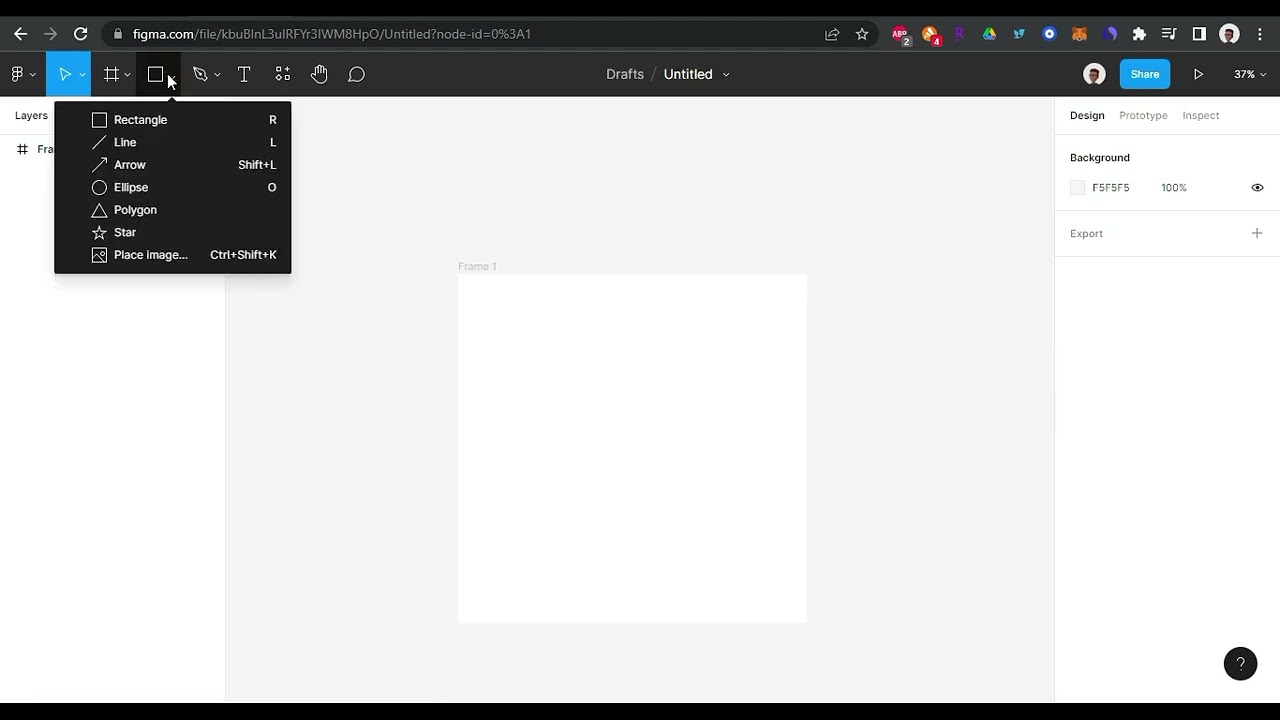Edit the F5F5F5 hex value field
Image resolution: width=1280 pixels, height=720 pixels.
(x=1111, y=188)
